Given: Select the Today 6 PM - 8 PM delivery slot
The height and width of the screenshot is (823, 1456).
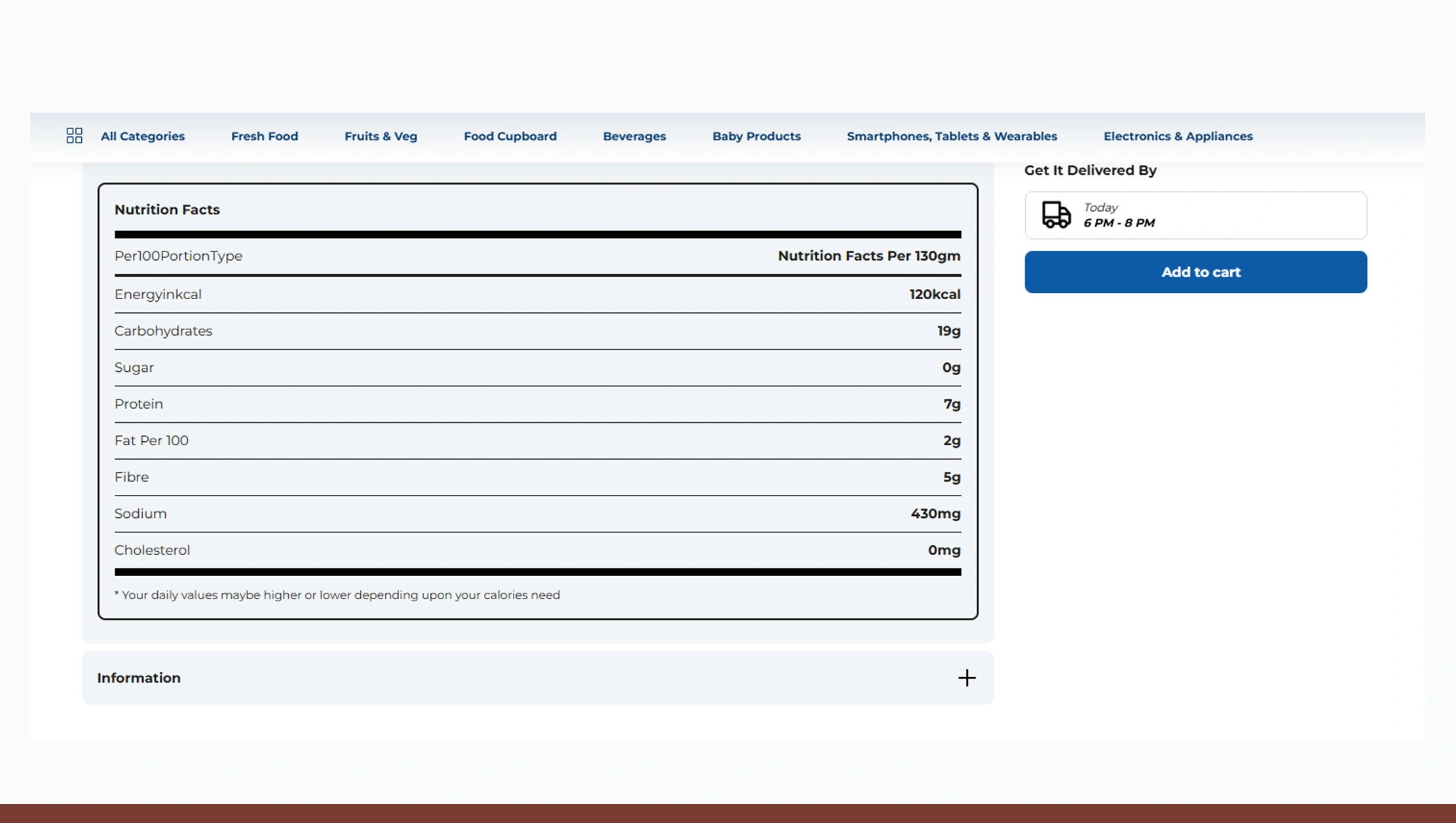Looking at the screenshot, I should pos(1195,215).
